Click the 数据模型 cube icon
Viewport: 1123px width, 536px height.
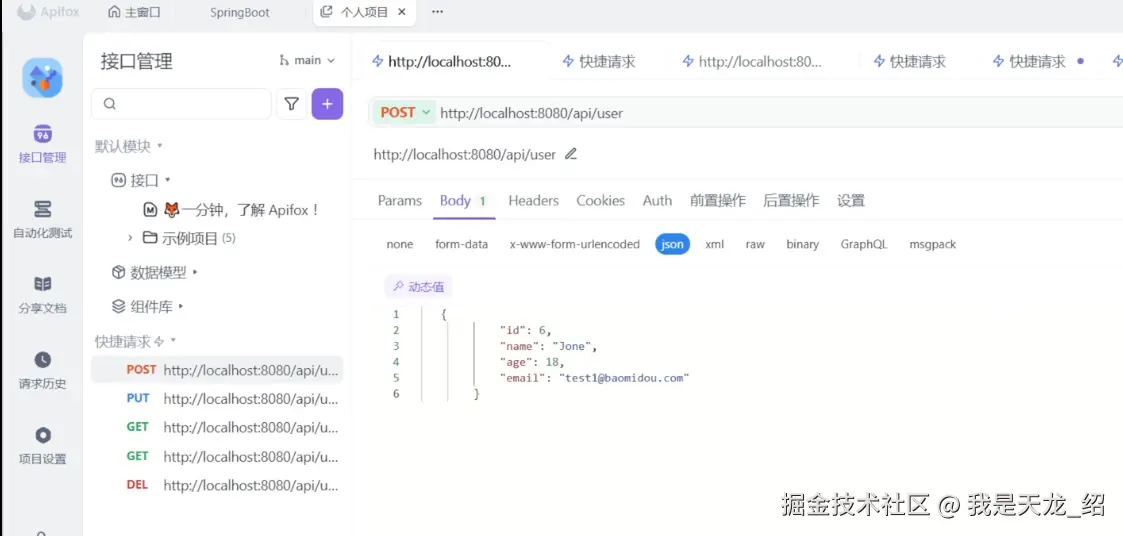tap(118, 272)
